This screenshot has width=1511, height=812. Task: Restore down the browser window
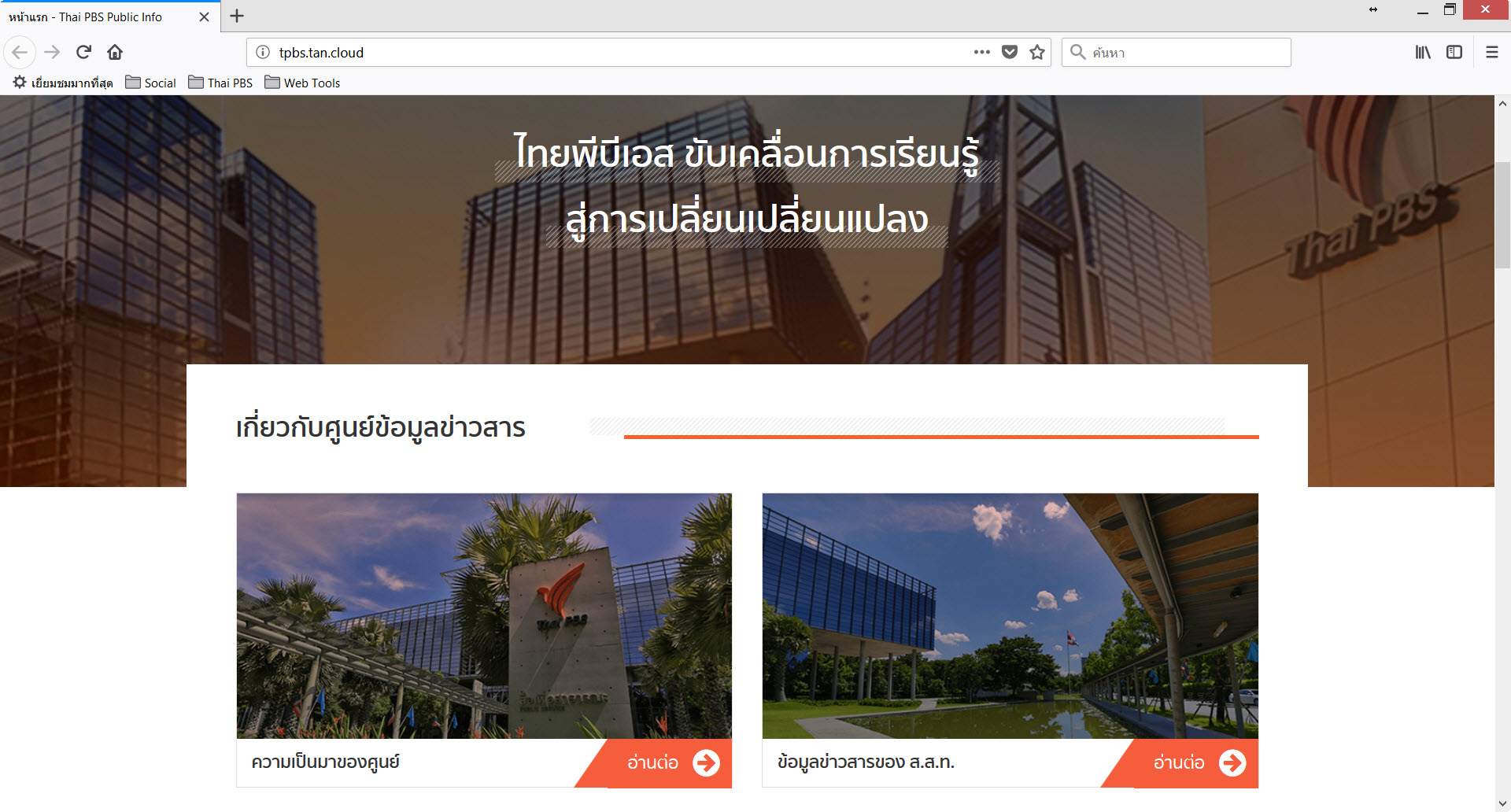pos(1450,9)
